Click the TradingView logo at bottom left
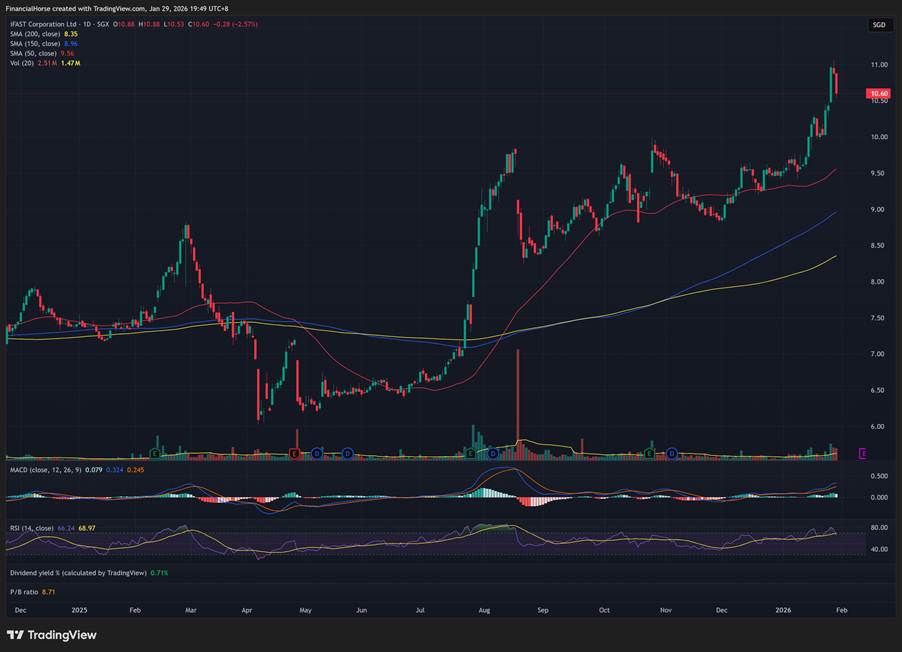Viewport: 902px width, 652px height. (x=50, y=635)
